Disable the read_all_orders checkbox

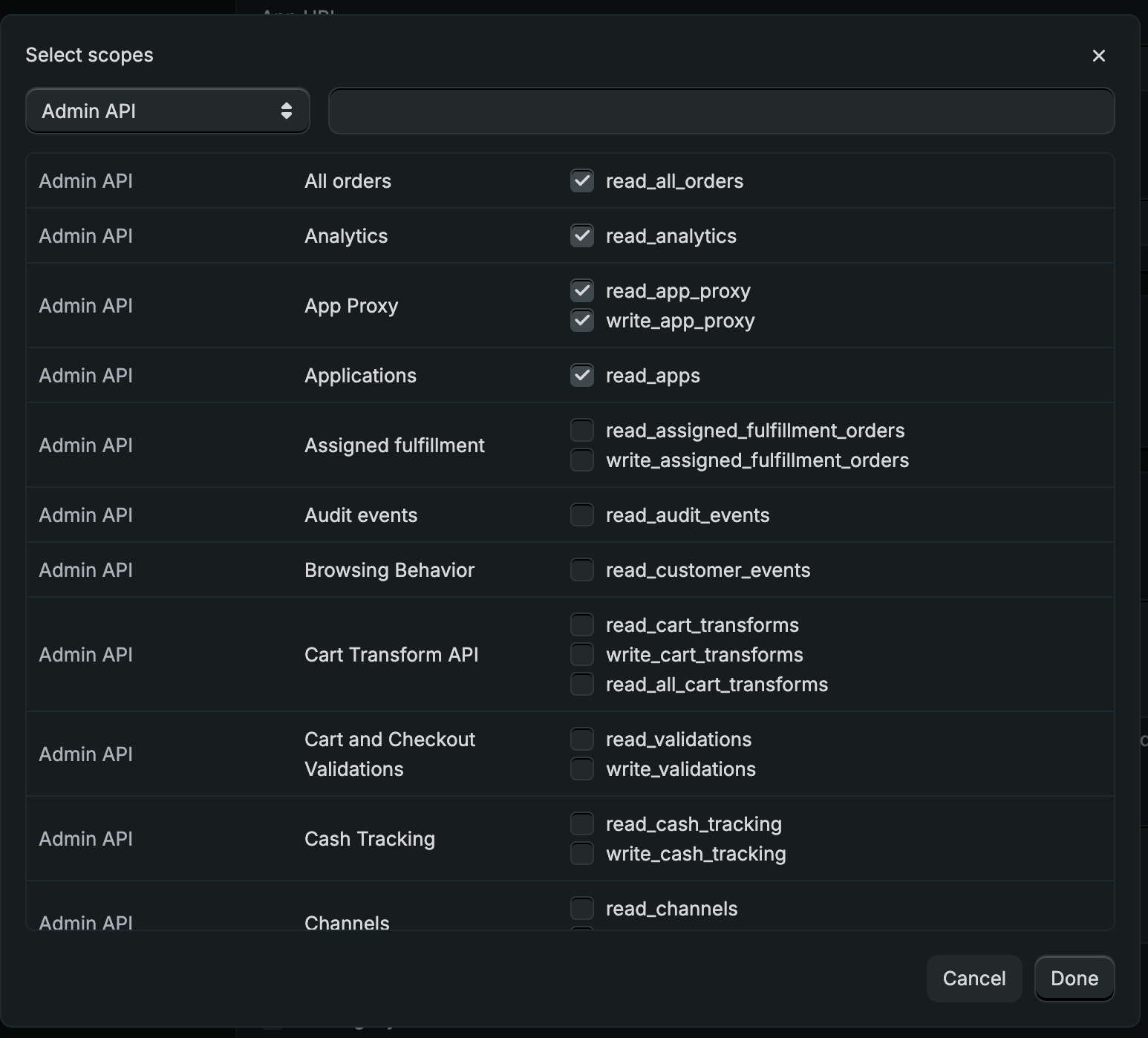pyautogui.click(x=582, y=180)
